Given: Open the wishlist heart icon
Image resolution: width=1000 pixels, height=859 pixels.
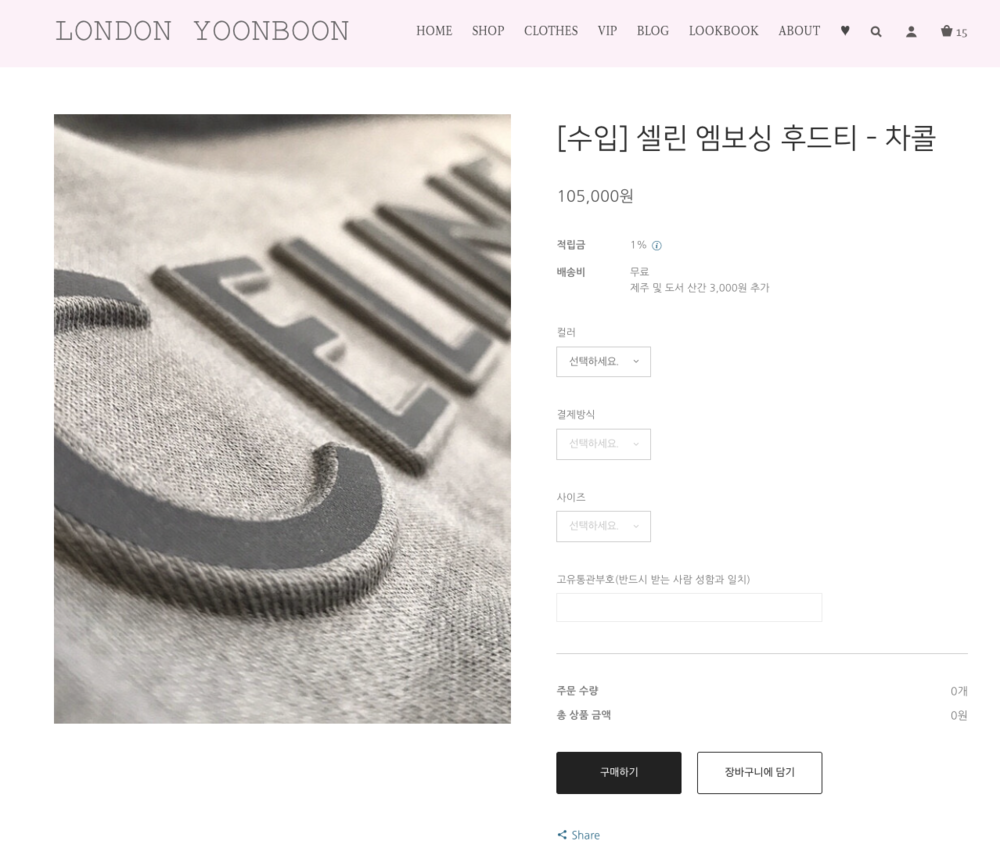Looking at the screenshot, I should click(845, 31).
